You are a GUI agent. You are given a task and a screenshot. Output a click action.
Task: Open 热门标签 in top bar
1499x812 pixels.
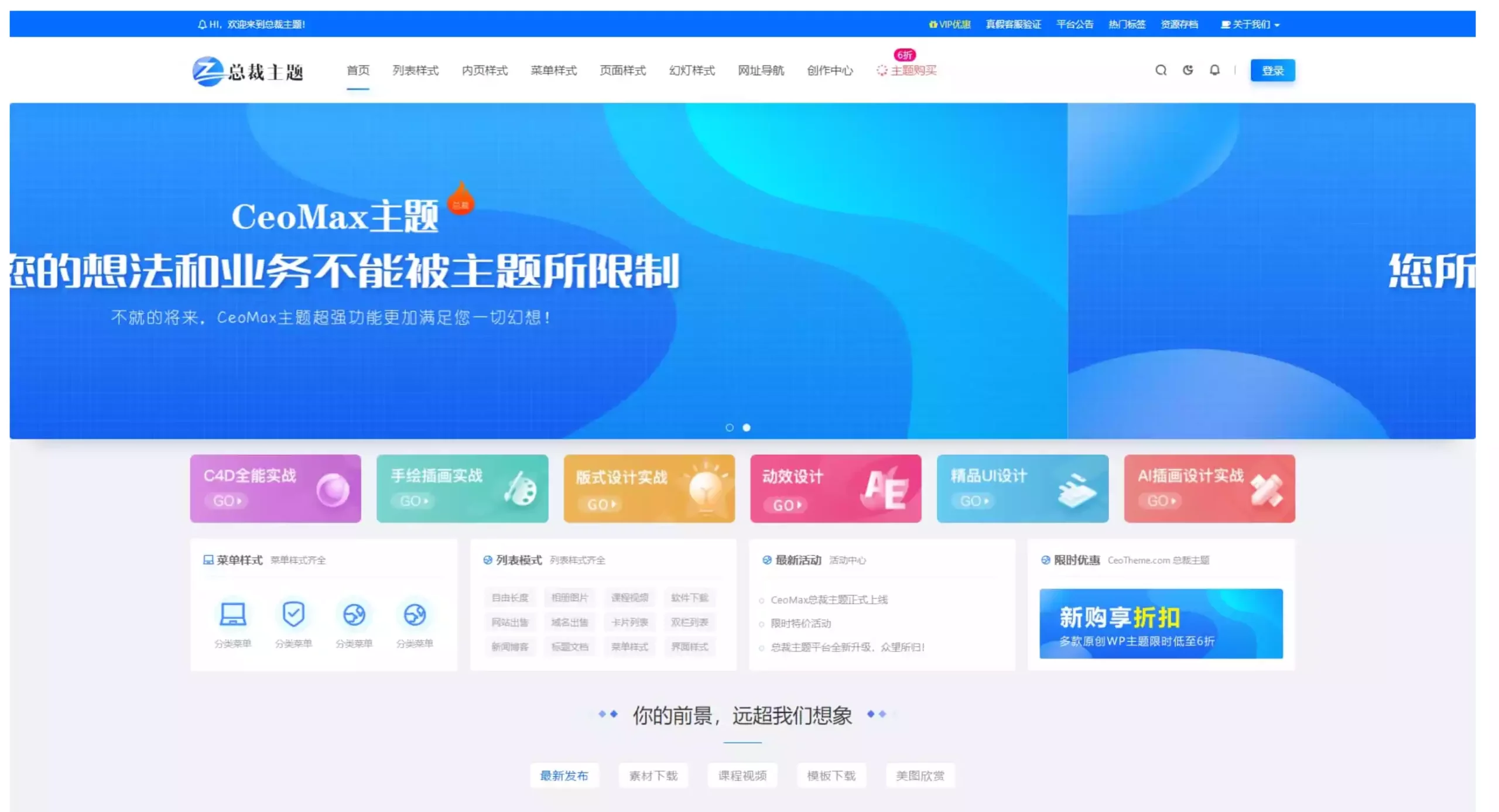1127,24
